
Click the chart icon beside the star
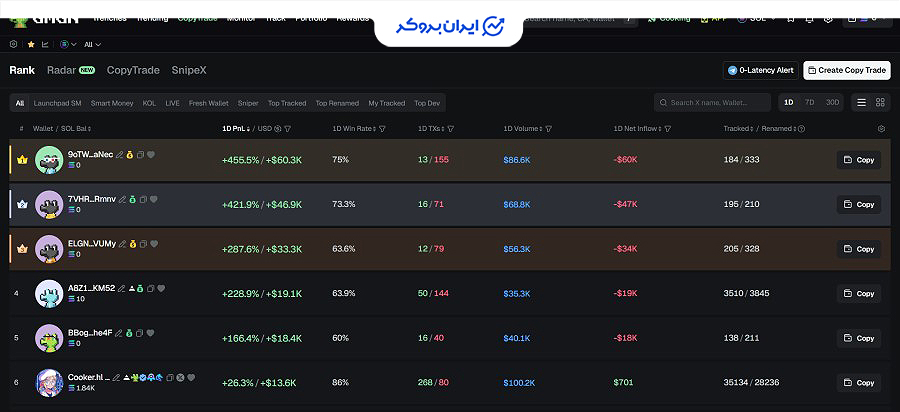pos(45,44)
